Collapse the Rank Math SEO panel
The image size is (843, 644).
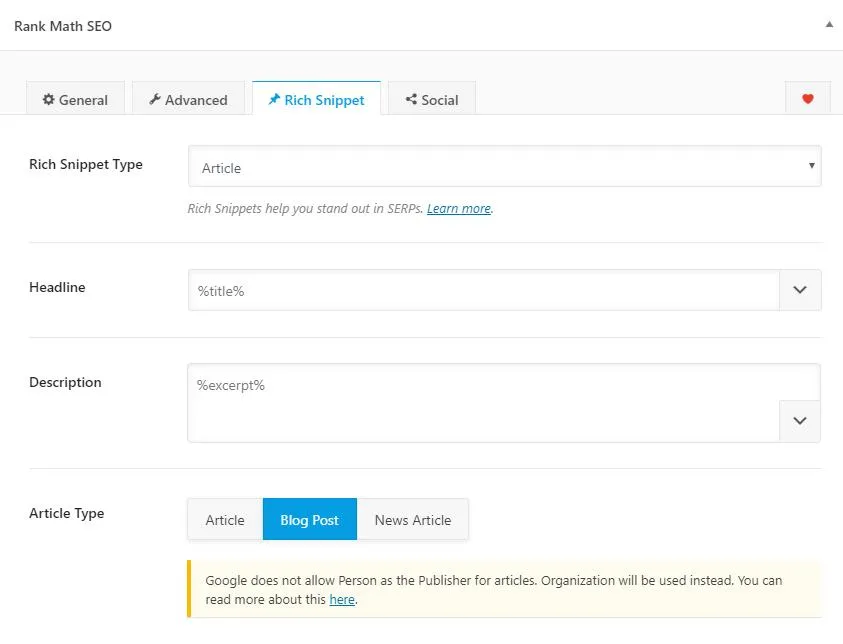pos(828,24)
